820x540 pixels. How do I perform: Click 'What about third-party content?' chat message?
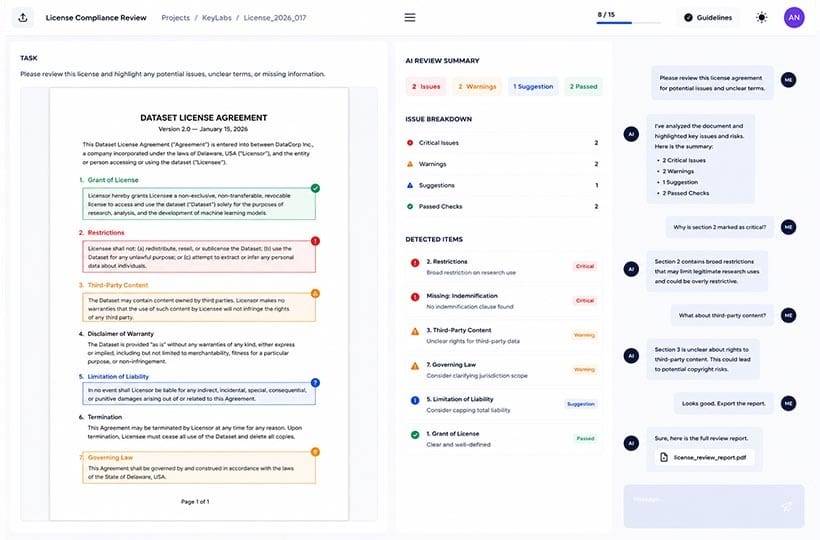point(722,315)
